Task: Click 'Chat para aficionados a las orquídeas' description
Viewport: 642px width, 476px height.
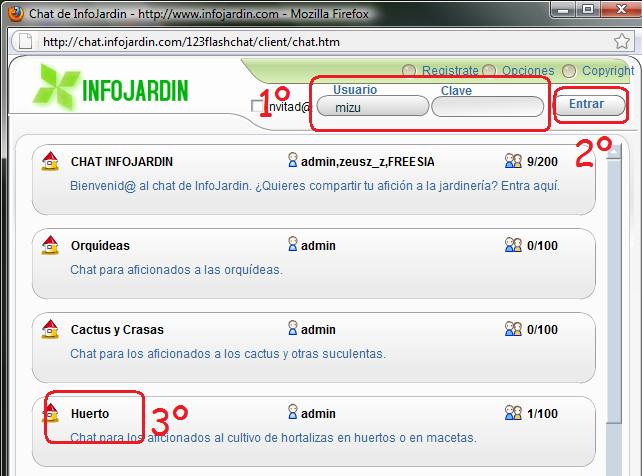Action: (176, 270)
